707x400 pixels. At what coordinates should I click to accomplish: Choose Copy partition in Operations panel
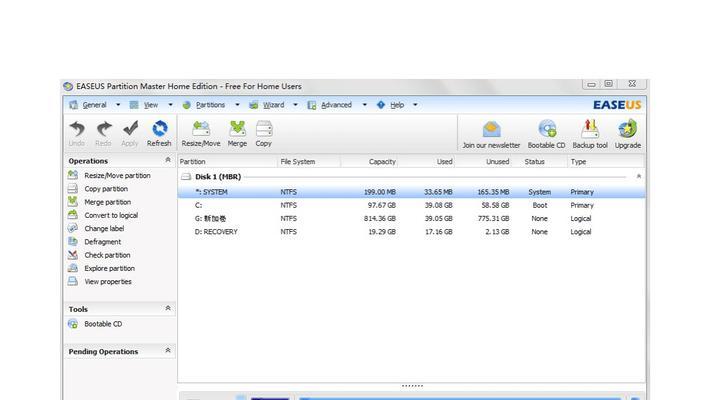(106, 189)
